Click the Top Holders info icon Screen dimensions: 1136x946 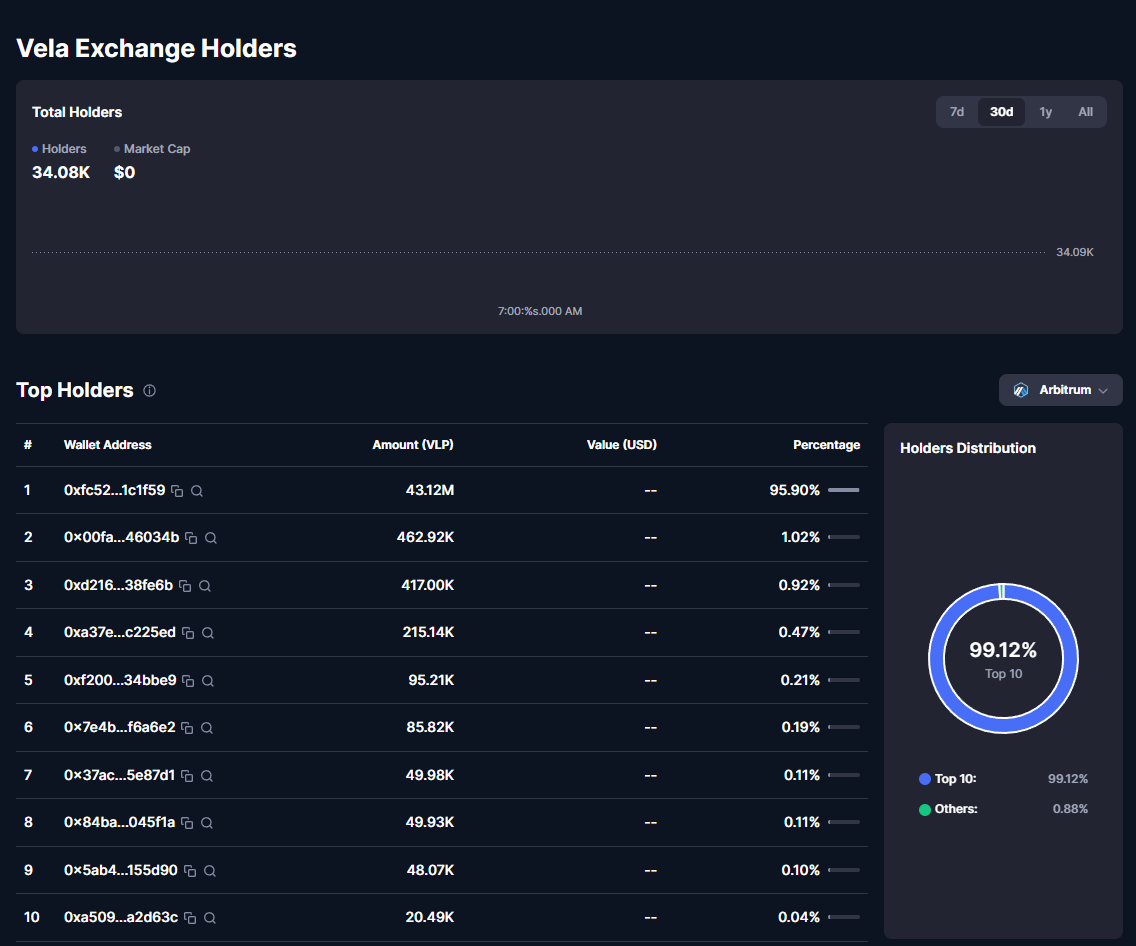click(149, 391)
